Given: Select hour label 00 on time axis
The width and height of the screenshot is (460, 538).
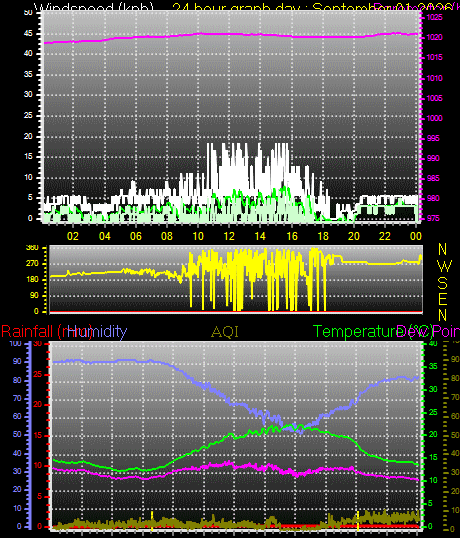Looking at the screenshot, I should 415,236.
